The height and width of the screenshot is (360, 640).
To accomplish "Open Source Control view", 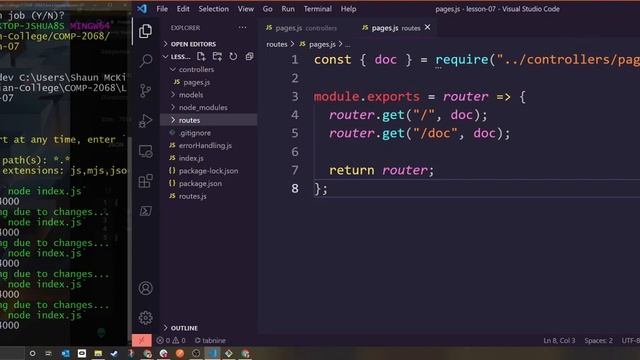I will point(145,91).
